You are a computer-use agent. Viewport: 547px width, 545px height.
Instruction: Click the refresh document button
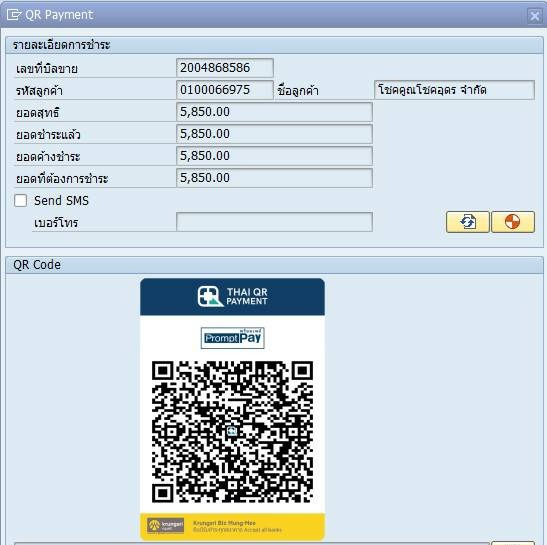tap(467, 222)
